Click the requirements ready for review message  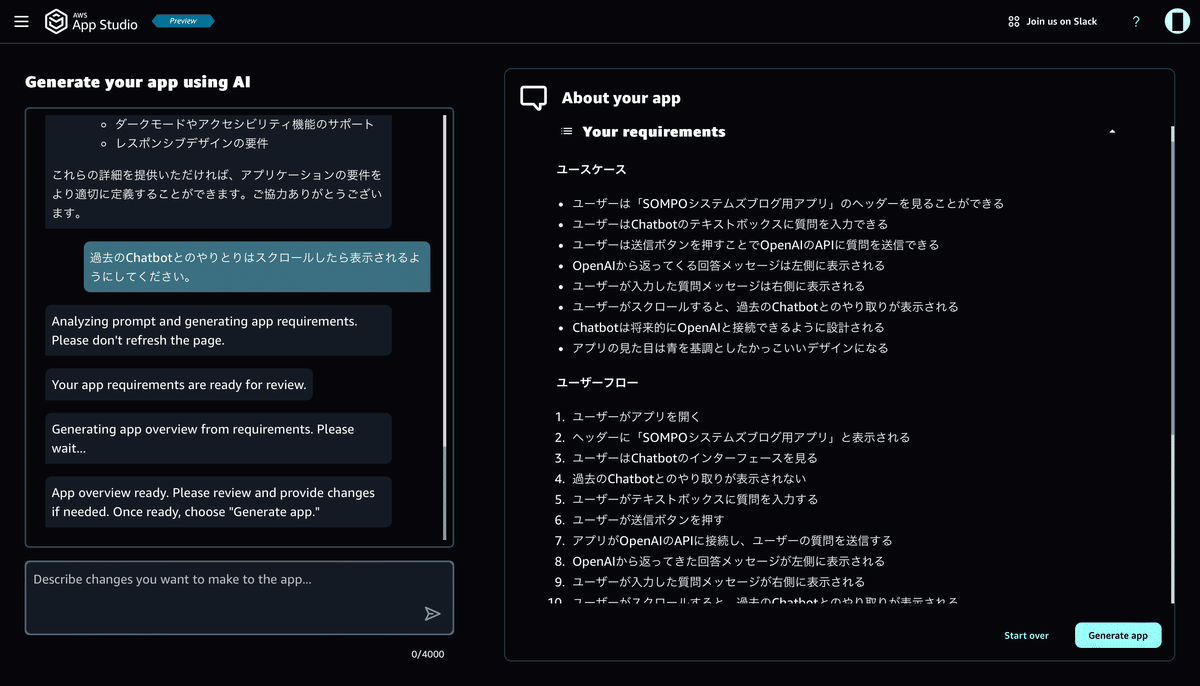178,384
